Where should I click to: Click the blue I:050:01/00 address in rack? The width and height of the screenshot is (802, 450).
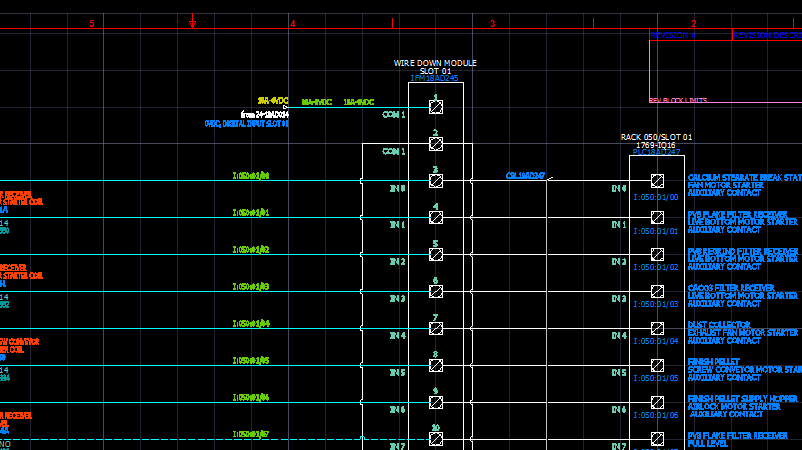pos(656,197)
